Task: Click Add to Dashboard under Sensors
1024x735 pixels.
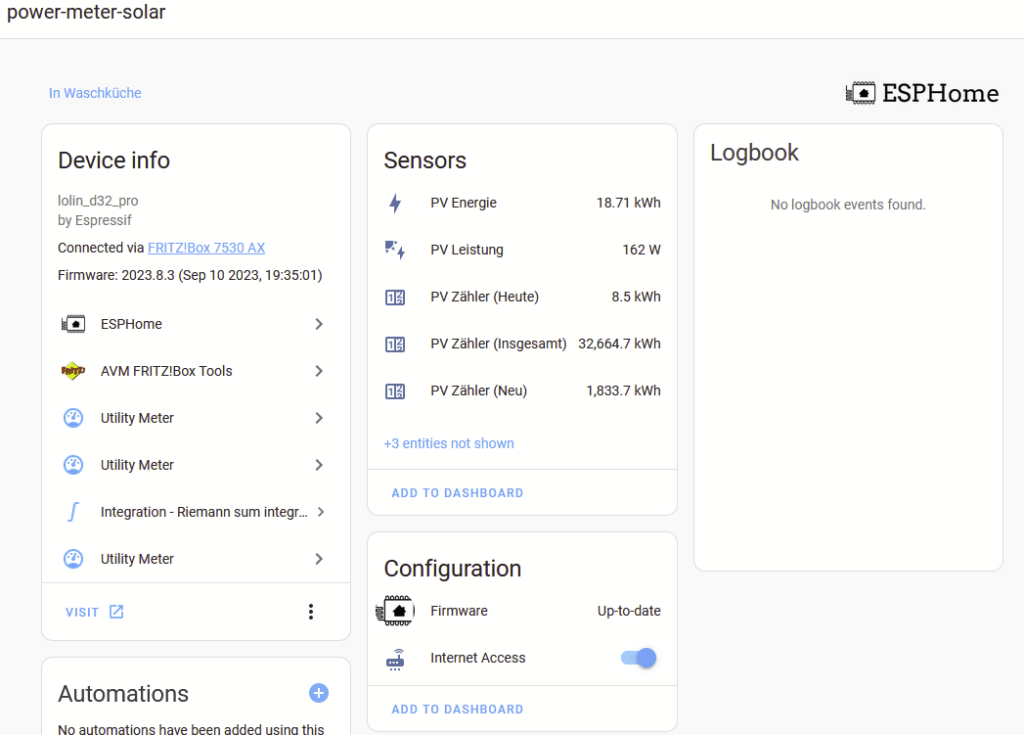Action: click(x=457, y=493)
